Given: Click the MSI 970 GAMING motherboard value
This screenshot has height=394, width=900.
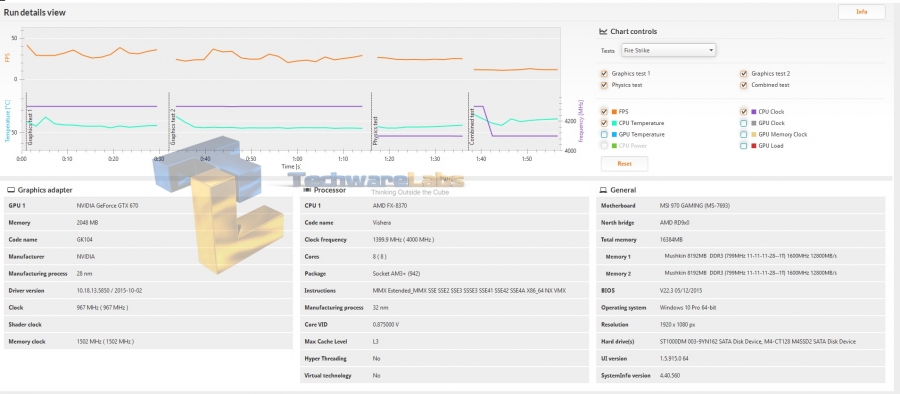Looking at the screenshot, I should (695, 205).
